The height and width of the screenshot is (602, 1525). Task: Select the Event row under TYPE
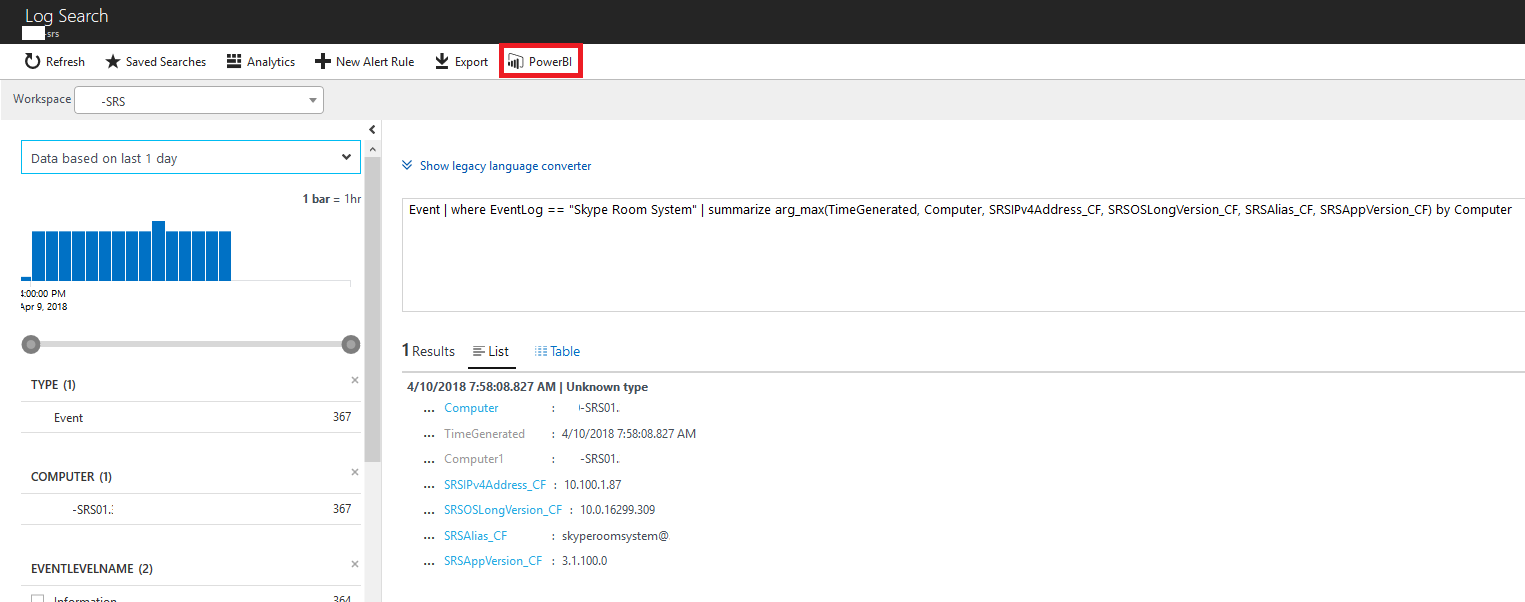(191, 417)
